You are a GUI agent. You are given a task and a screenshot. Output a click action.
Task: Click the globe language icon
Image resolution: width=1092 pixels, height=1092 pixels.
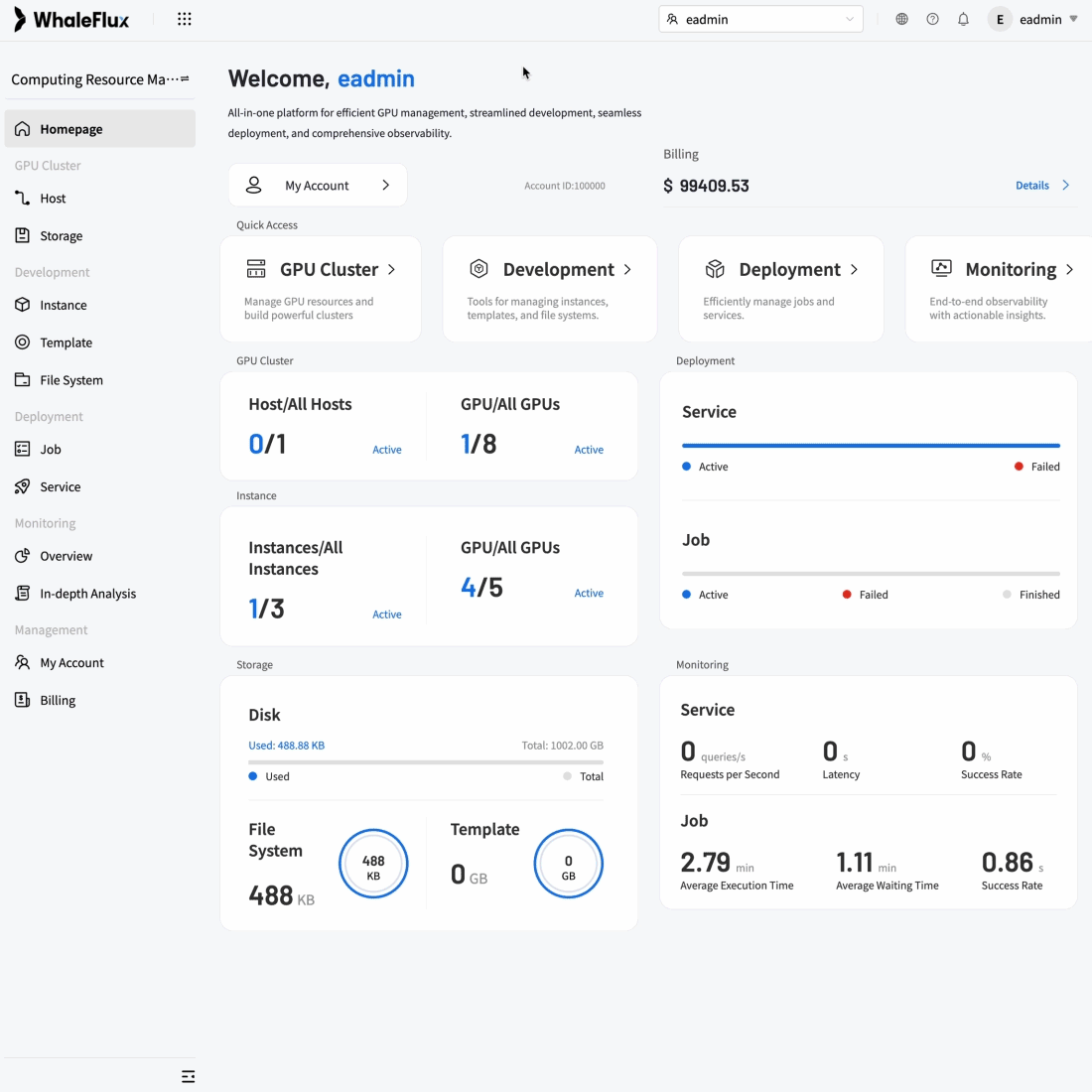(x=901, y=19)
